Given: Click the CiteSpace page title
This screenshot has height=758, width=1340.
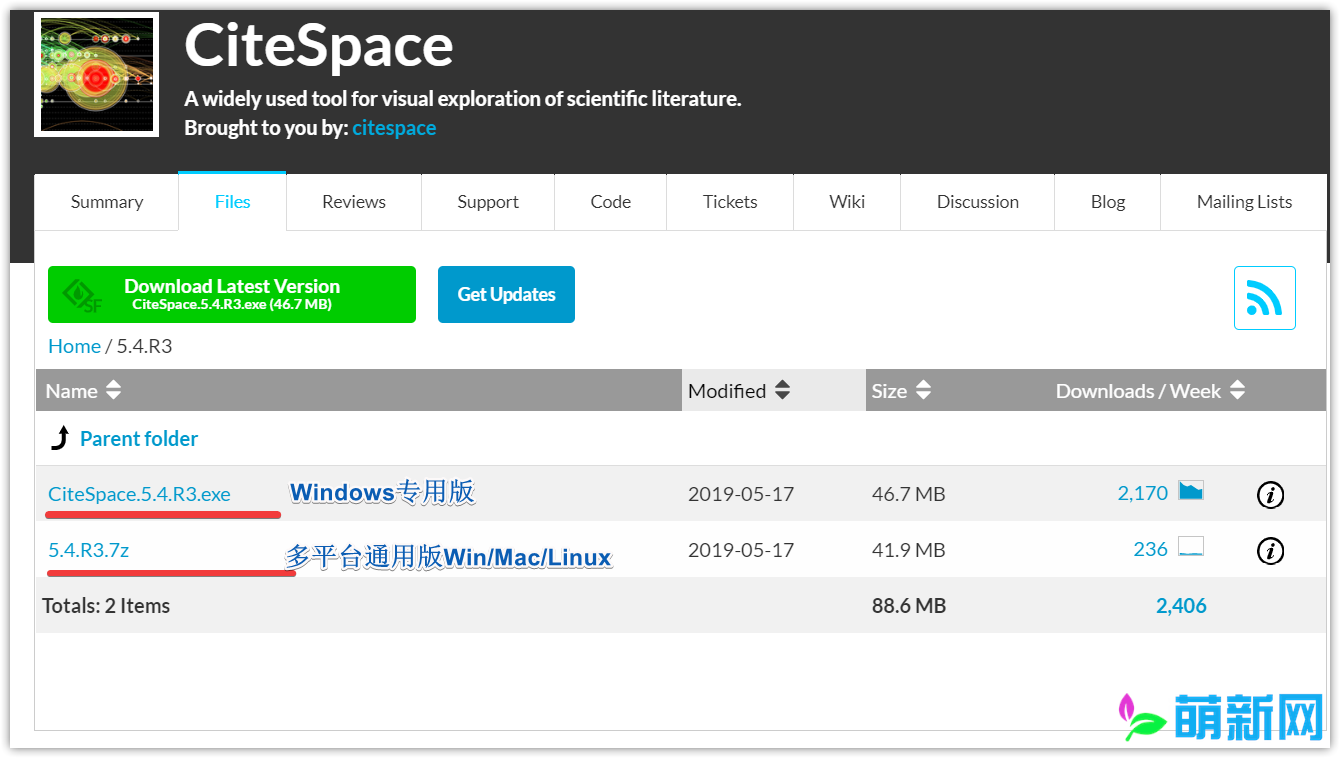Looking at the screenshot, I should (319, 45).
